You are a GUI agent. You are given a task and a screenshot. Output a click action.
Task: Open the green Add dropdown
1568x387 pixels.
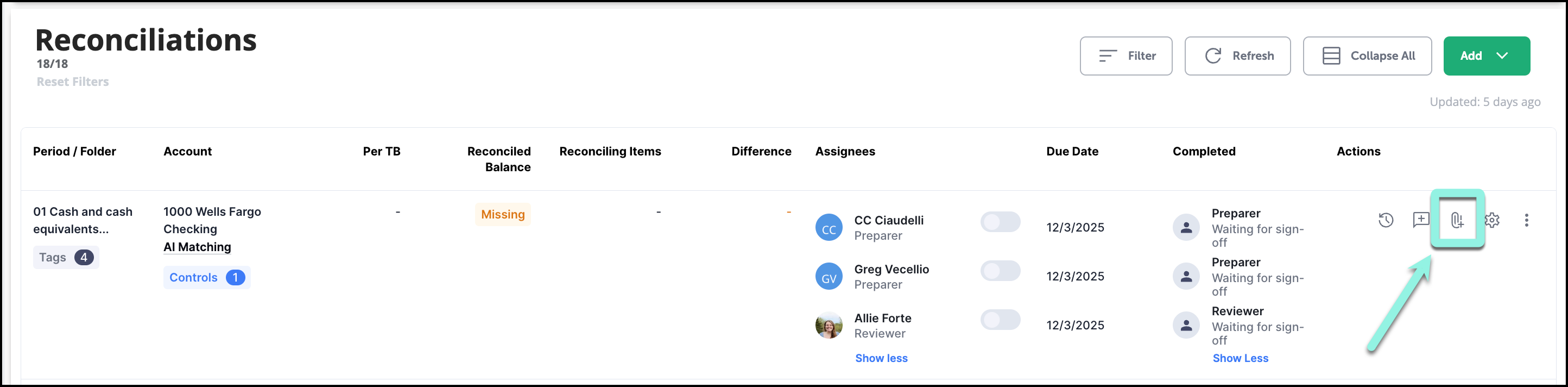pos(1486,56)
